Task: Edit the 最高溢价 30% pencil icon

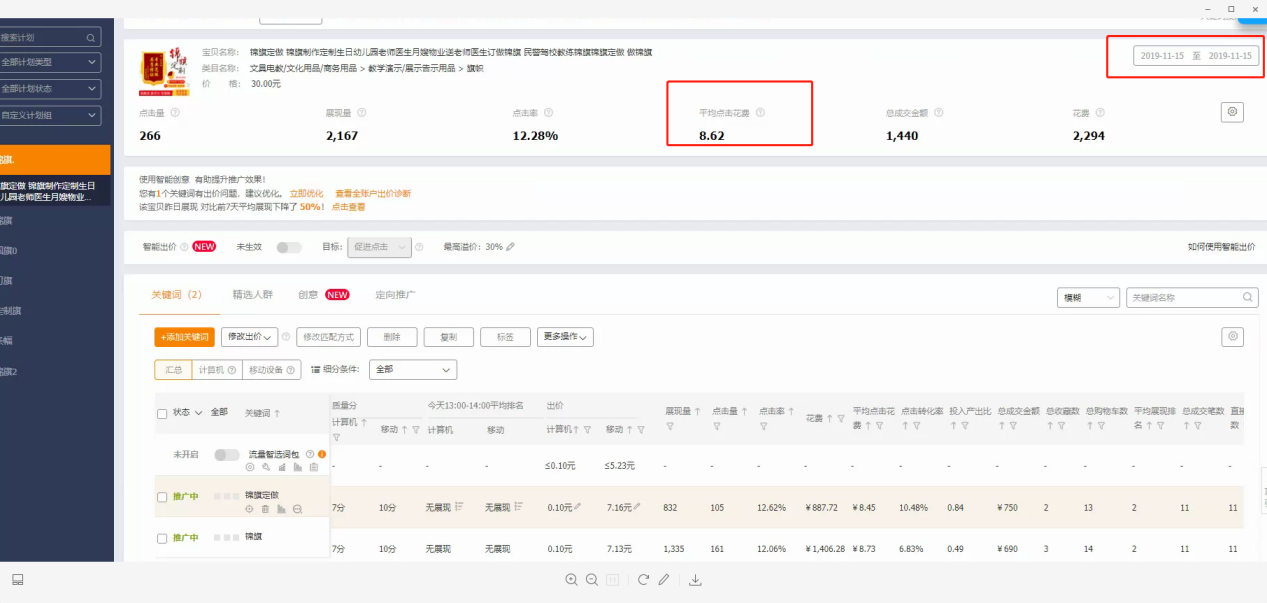Action: (511, 246)
